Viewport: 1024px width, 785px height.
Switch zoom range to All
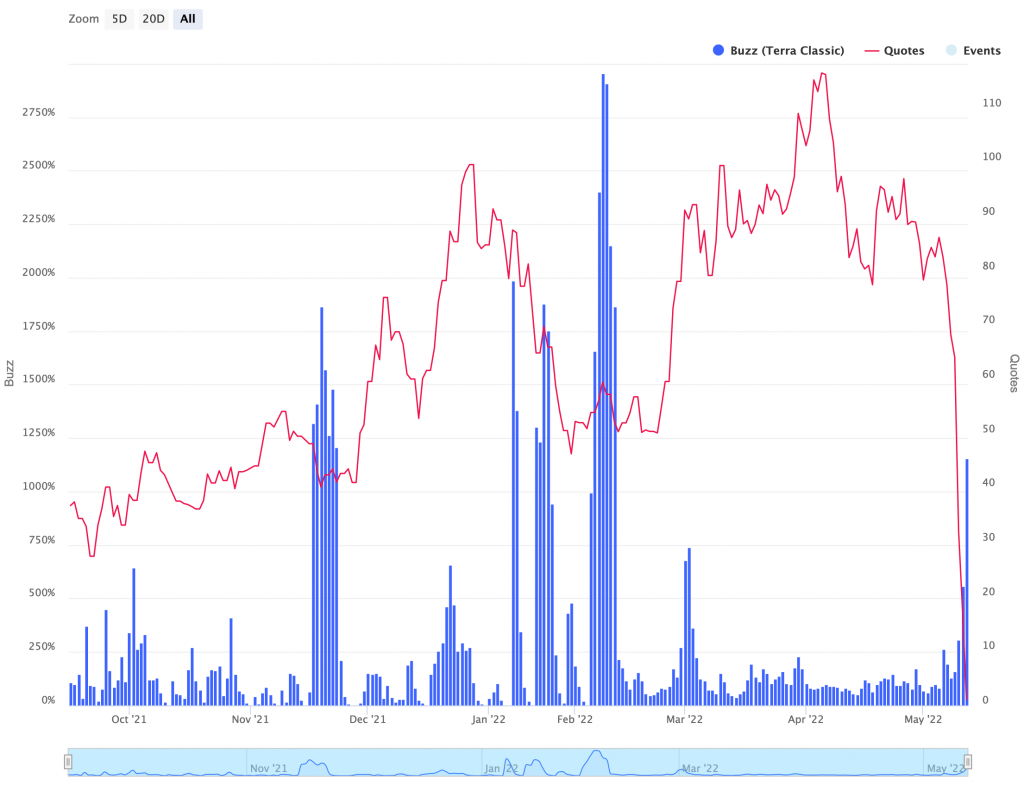pyautogui.click(x=187, y=19)
